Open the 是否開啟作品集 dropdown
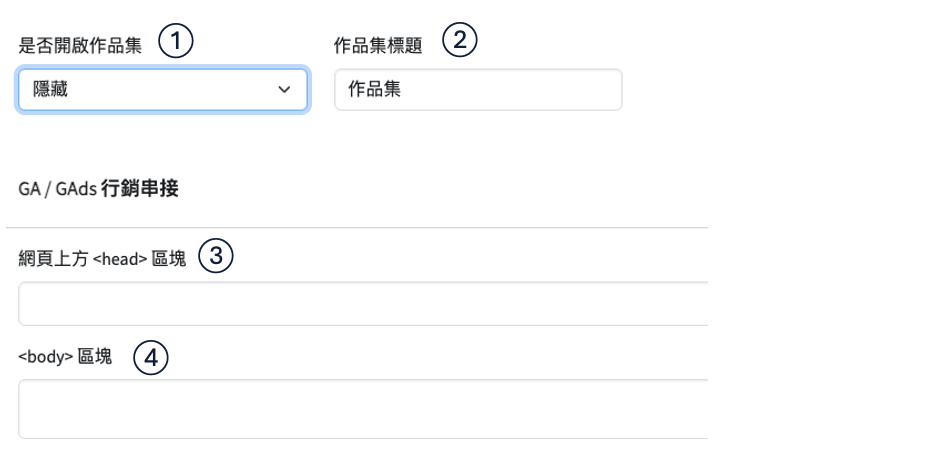This screenshot has width=932, height=467. pyautogui.click(x=162, y=90)
